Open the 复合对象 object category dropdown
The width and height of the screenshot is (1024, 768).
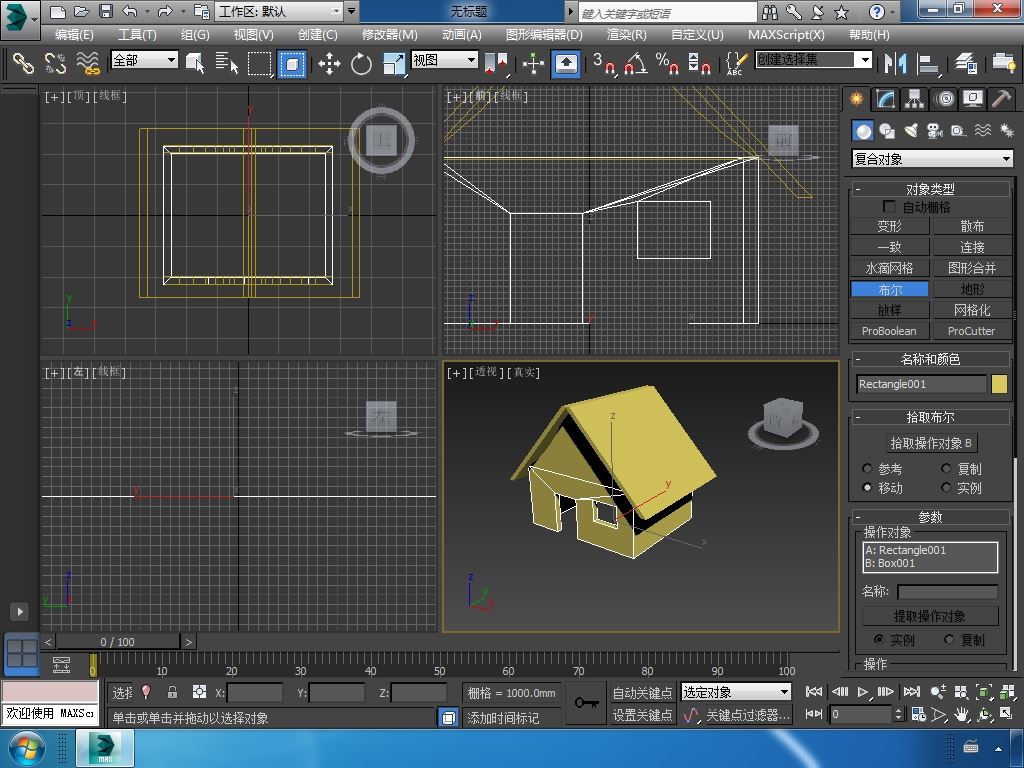[932, 159]
